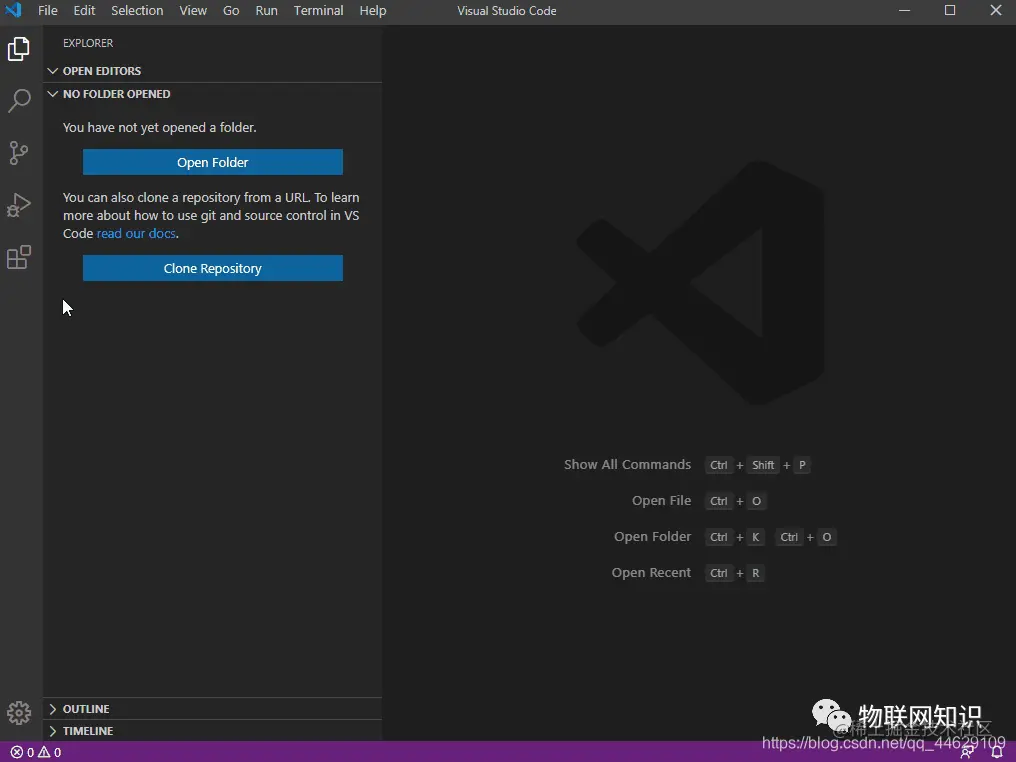This screenshot has width=1016, height=762.
Task: Follow the read our docs link
Action: [136, 233]
